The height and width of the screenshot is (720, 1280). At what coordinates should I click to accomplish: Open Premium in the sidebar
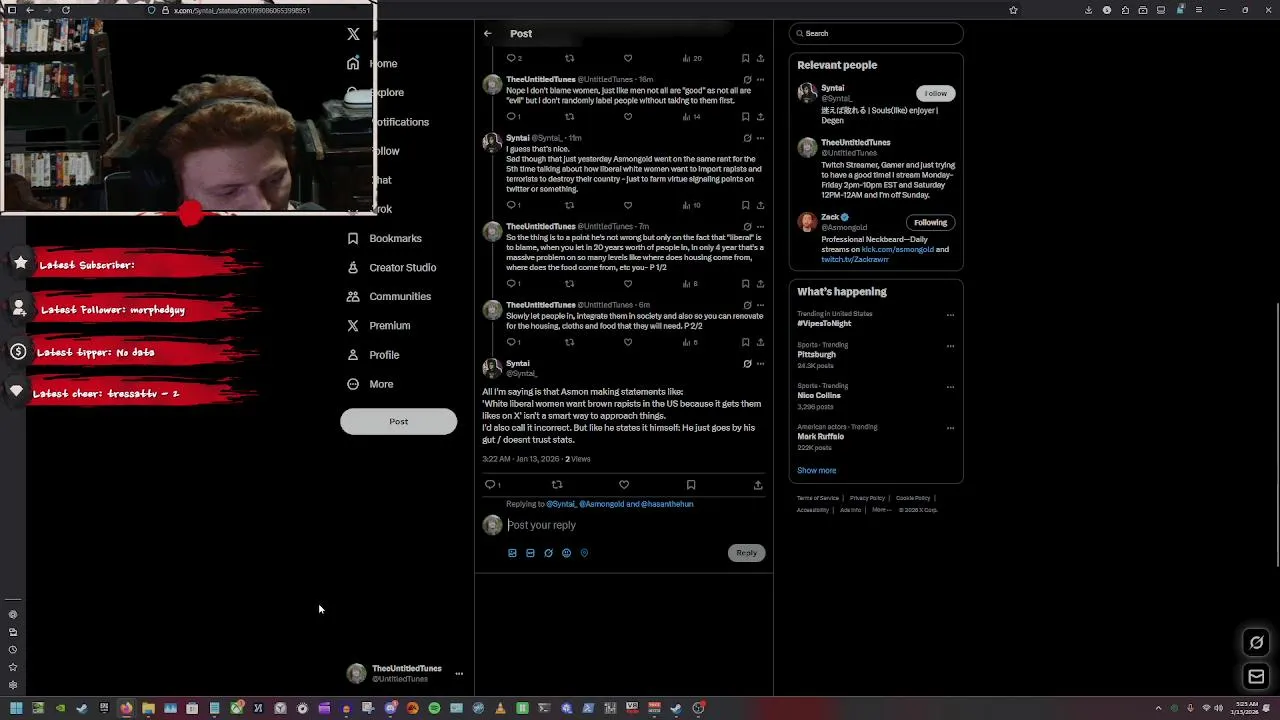(378, 325)
